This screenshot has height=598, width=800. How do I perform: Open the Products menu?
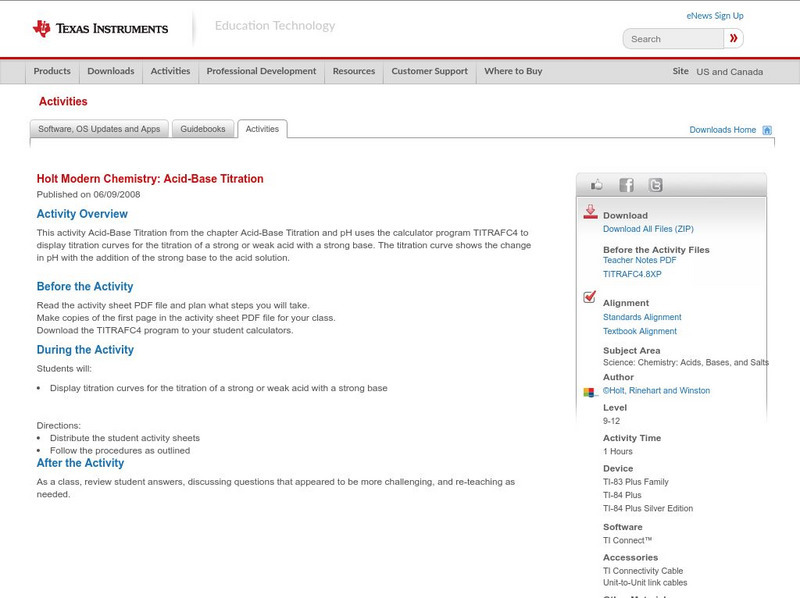[52, 71]
